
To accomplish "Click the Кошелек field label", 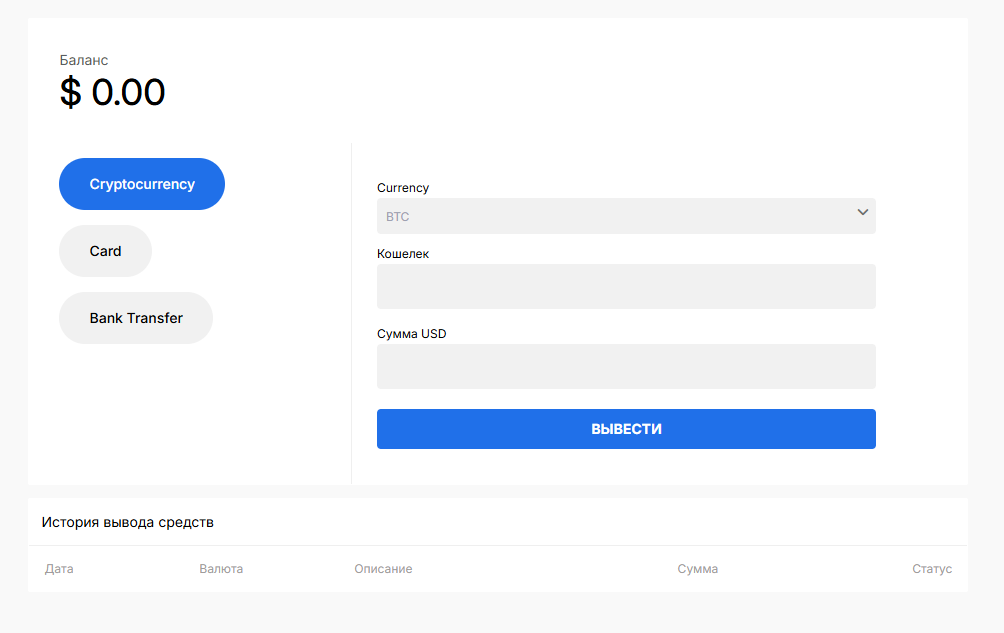I will point(403,254).
